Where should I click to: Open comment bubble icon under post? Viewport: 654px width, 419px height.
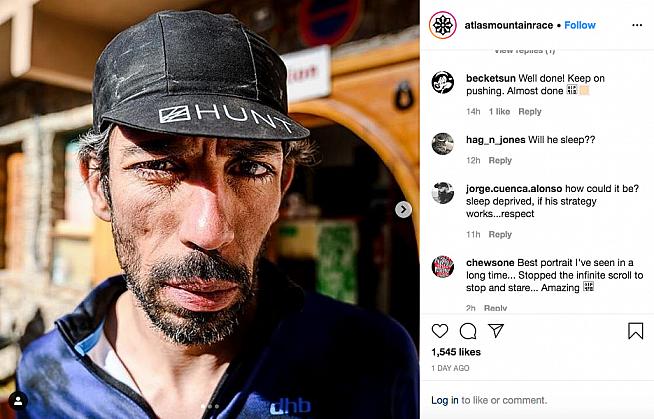(x=468, y=331)
